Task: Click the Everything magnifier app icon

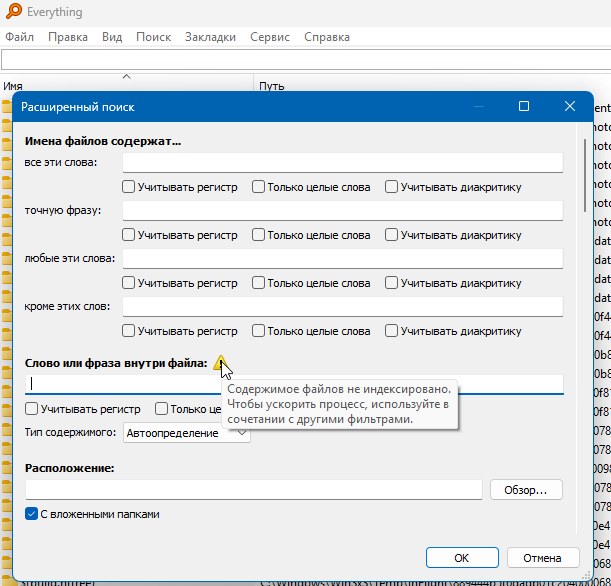Action: pyautogui.click(x=14, y=11)
